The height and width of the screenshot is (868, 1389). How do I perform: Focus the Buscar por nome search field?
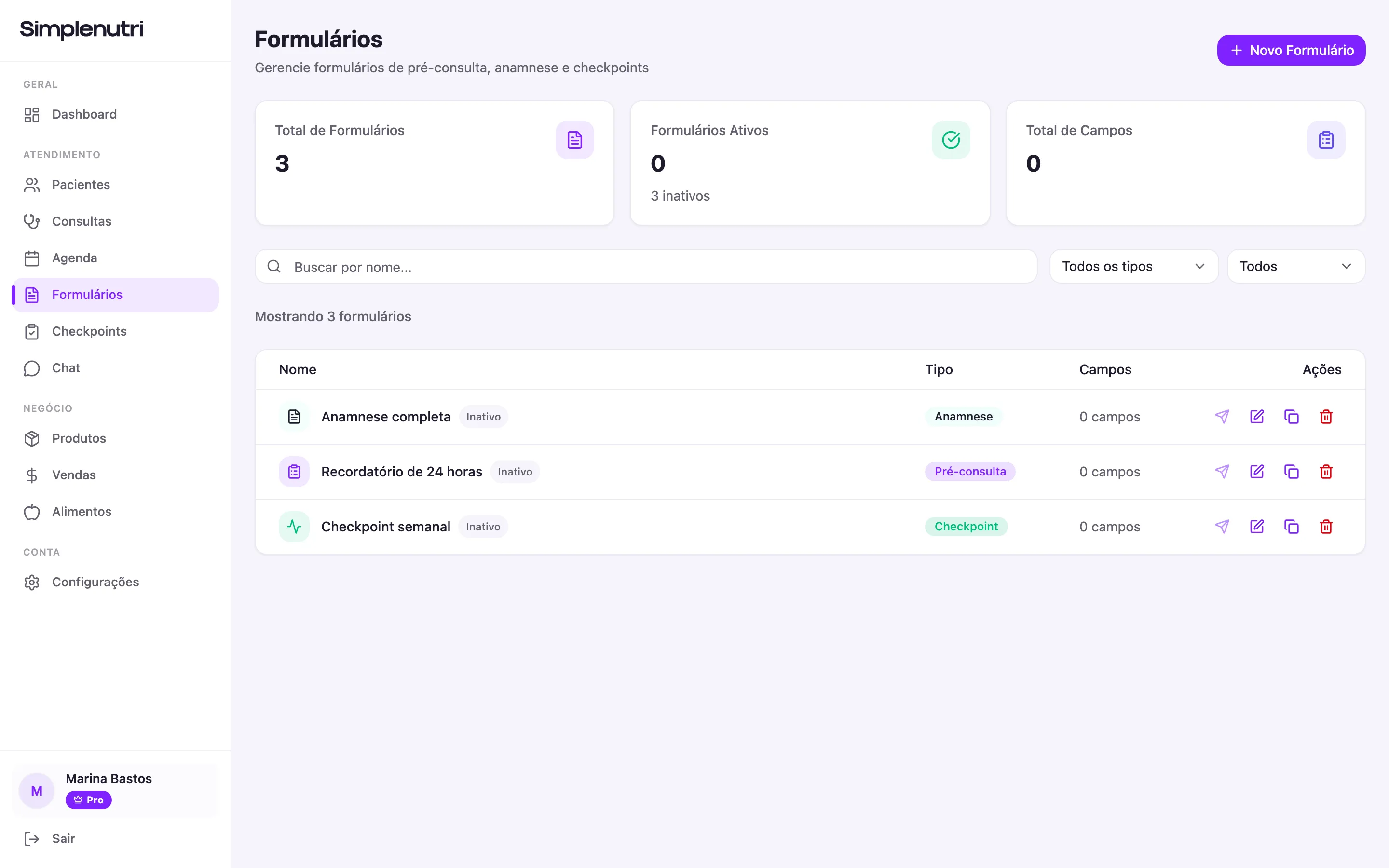[x=646, y=266]
